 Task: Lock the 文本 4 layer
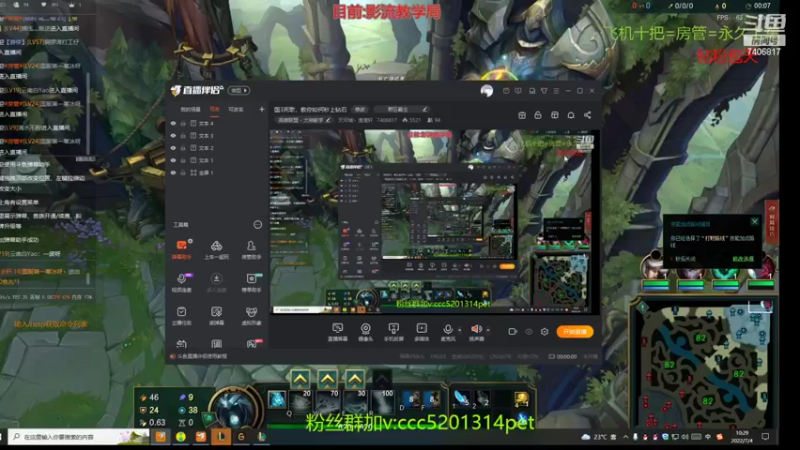[183, 123]
